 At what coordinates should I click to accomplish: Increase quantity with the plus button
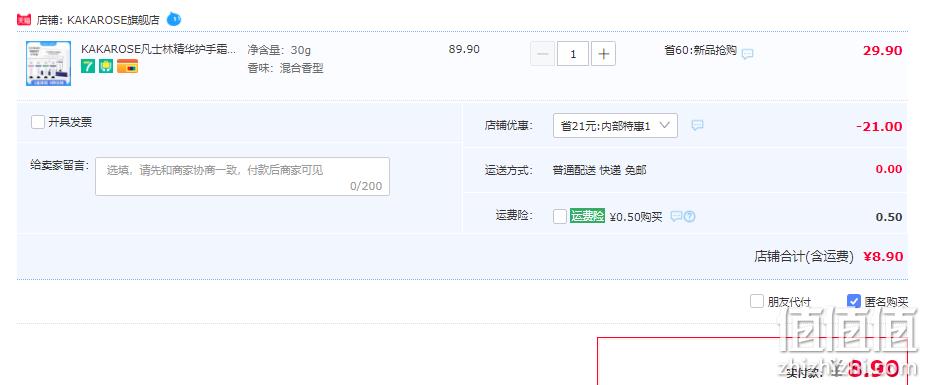[604, 54]
